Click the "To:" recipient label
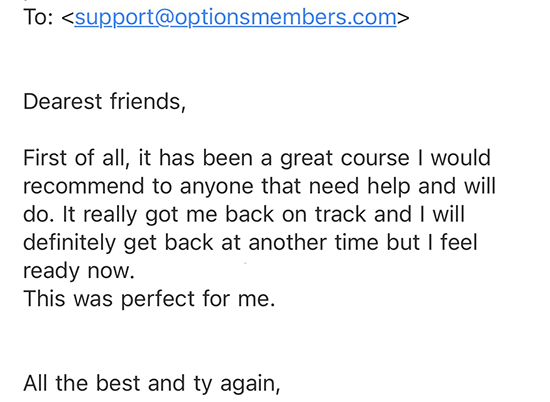 point(38,17)
